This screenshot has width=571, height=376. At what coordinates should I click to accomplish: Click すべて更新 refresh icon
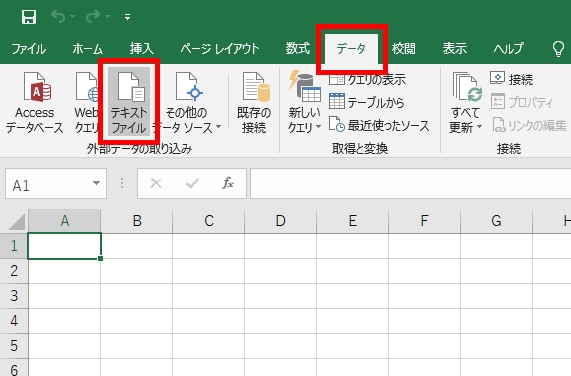click(466, 87)
